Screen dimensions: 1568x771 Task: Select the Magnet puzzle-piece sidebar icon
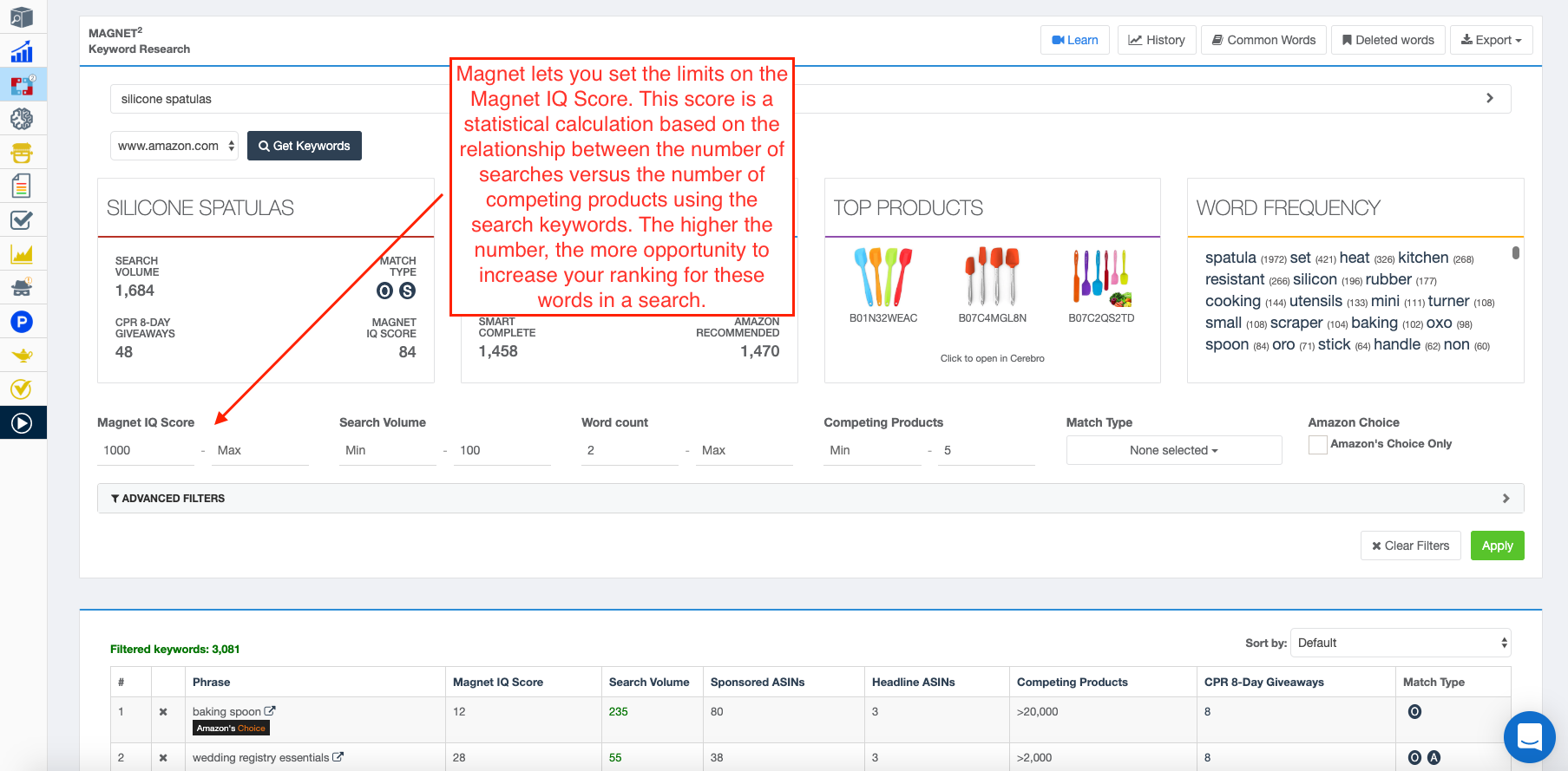22,85
